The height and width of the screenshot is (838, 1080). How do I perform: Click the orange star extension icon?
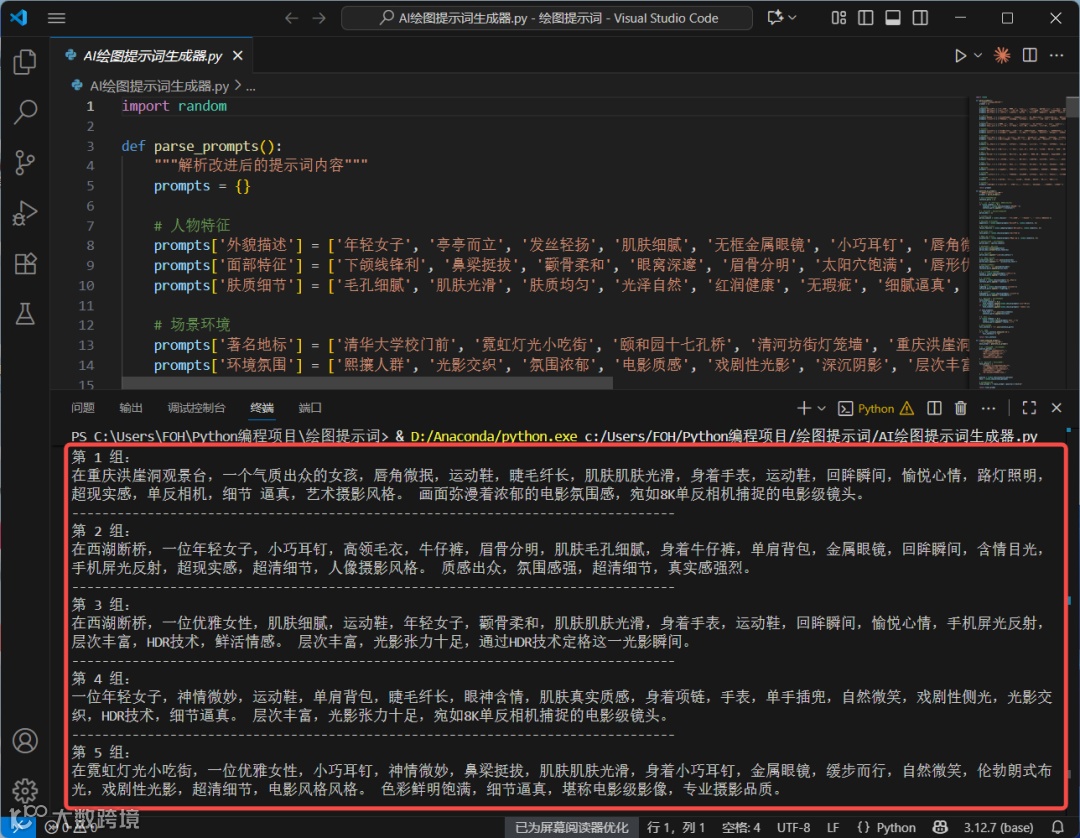[x=1002, y=55]
